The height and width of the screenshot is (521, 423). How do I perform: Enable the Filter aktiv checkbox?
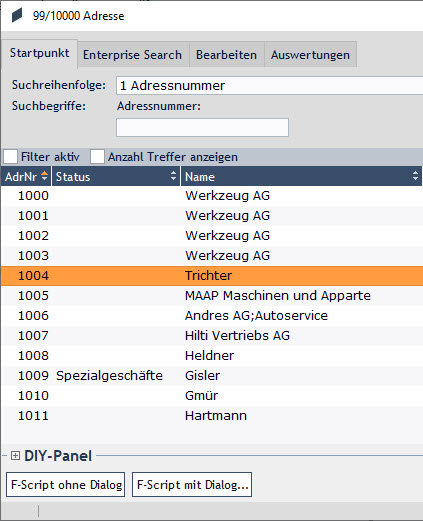click(x=10, y=157)
